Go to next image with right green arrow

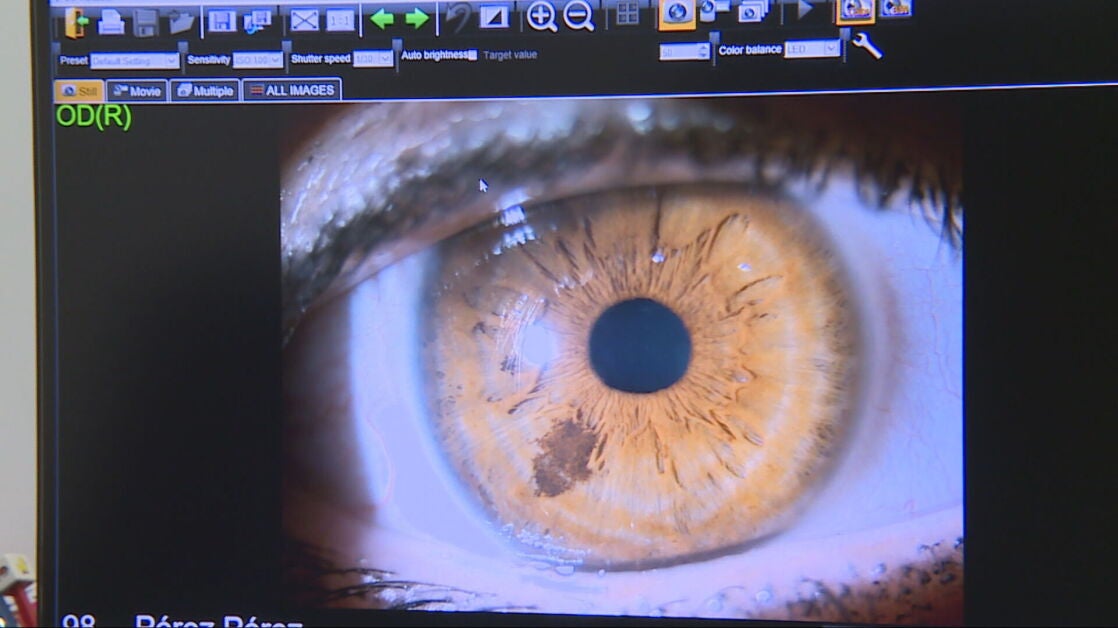(417, 19)
